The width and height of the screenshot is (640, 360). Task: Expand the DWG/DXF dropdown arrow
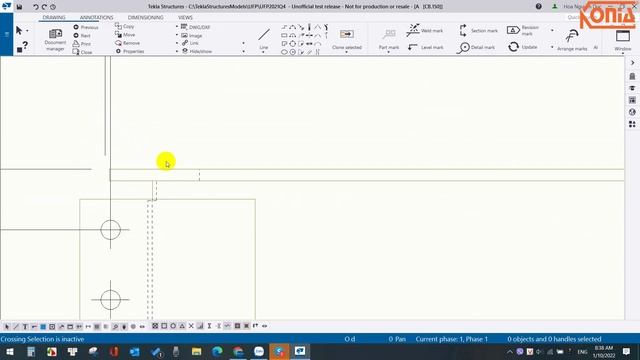coord(177,27)
